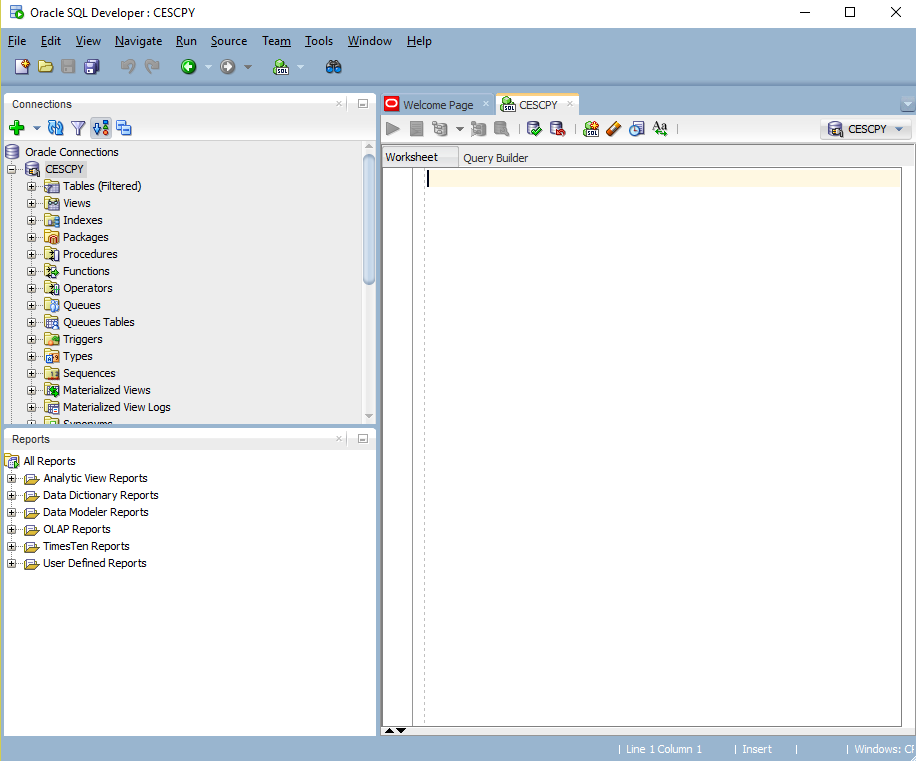
Task: Click Unshared SQL Worksheet icon
Action: (591, 128)
